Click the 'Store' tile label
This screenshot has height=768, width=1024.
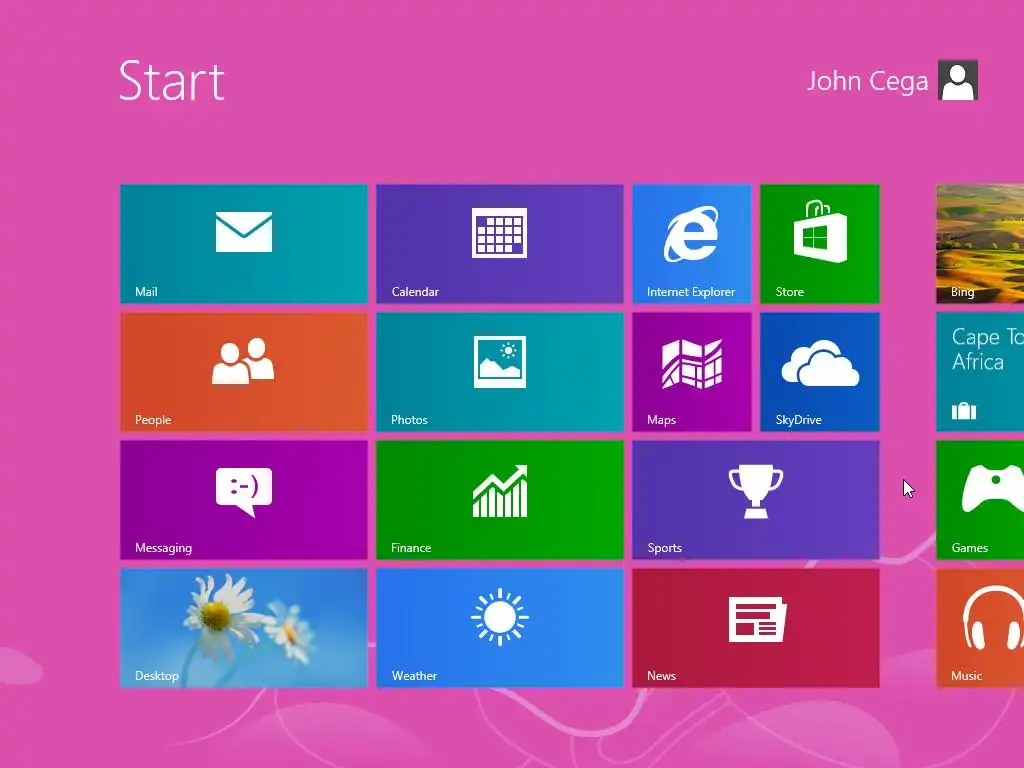pos(790,292)
